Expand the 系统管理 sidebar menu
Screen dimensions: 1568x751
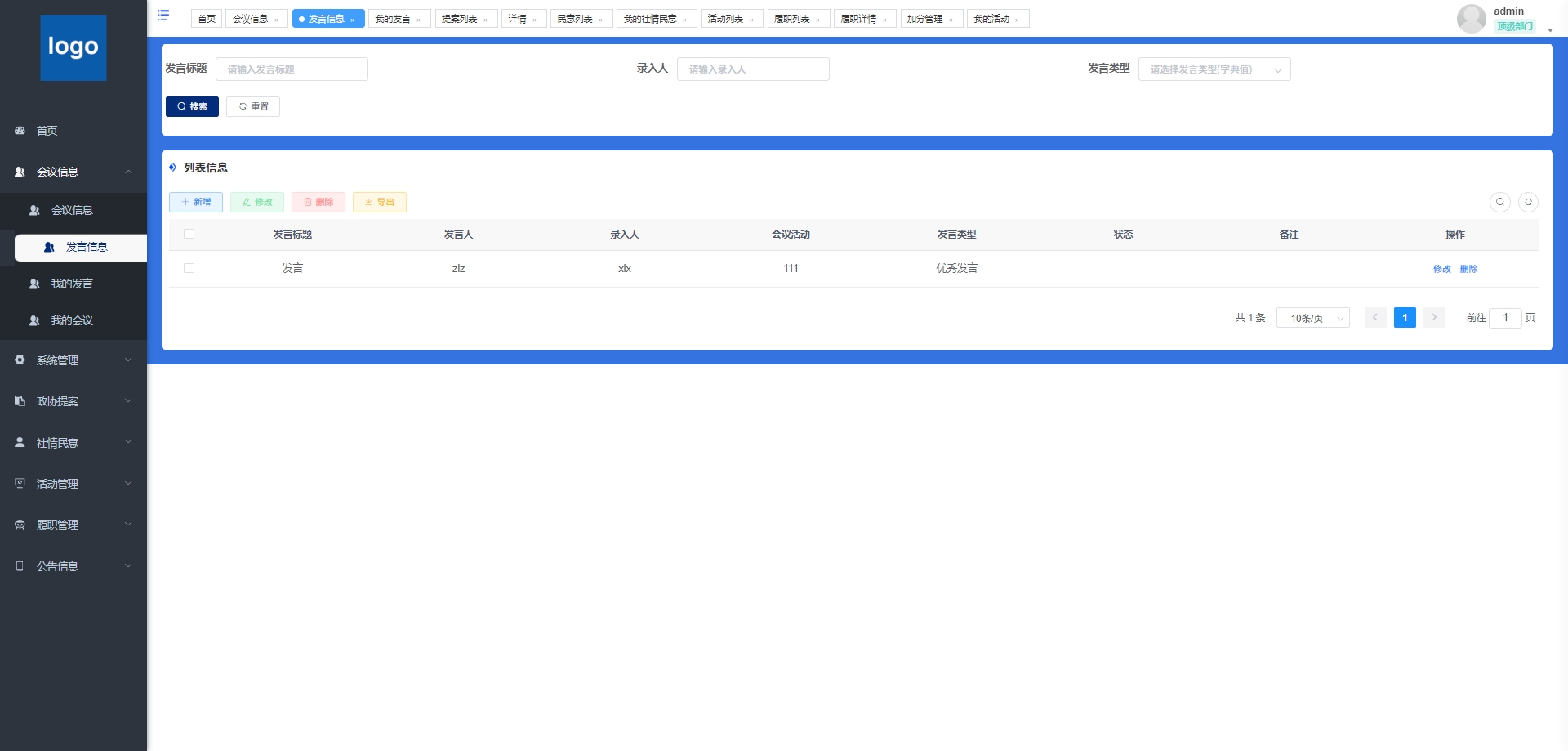[73, 360]
